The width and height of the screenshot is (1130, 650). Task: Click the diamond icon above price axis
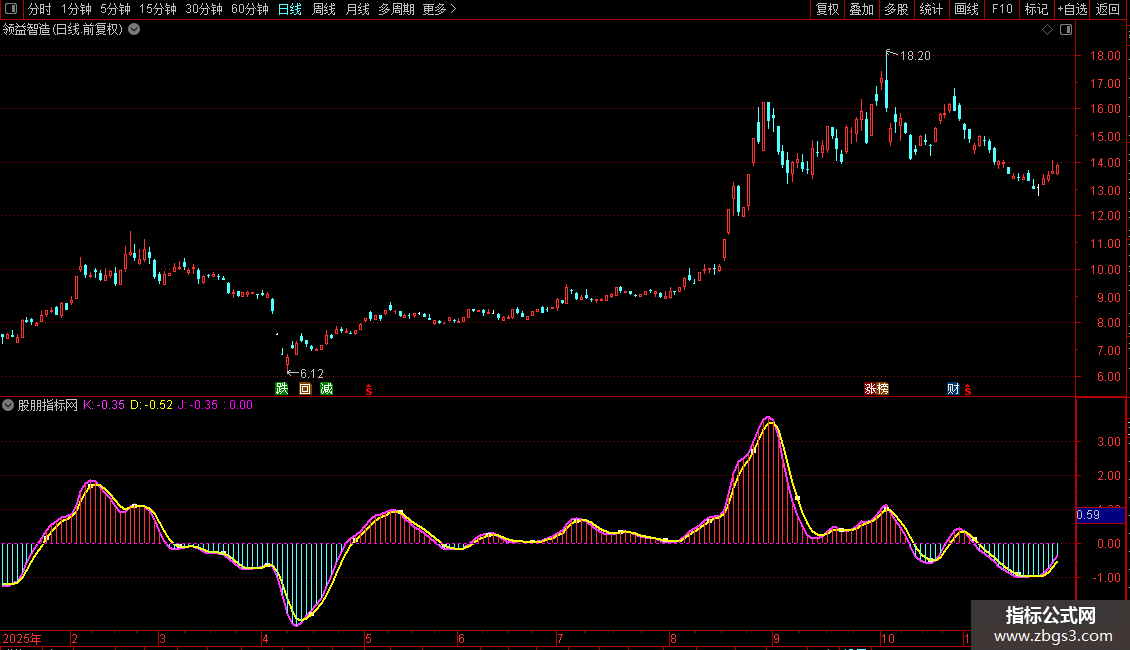pos(1047,30)
